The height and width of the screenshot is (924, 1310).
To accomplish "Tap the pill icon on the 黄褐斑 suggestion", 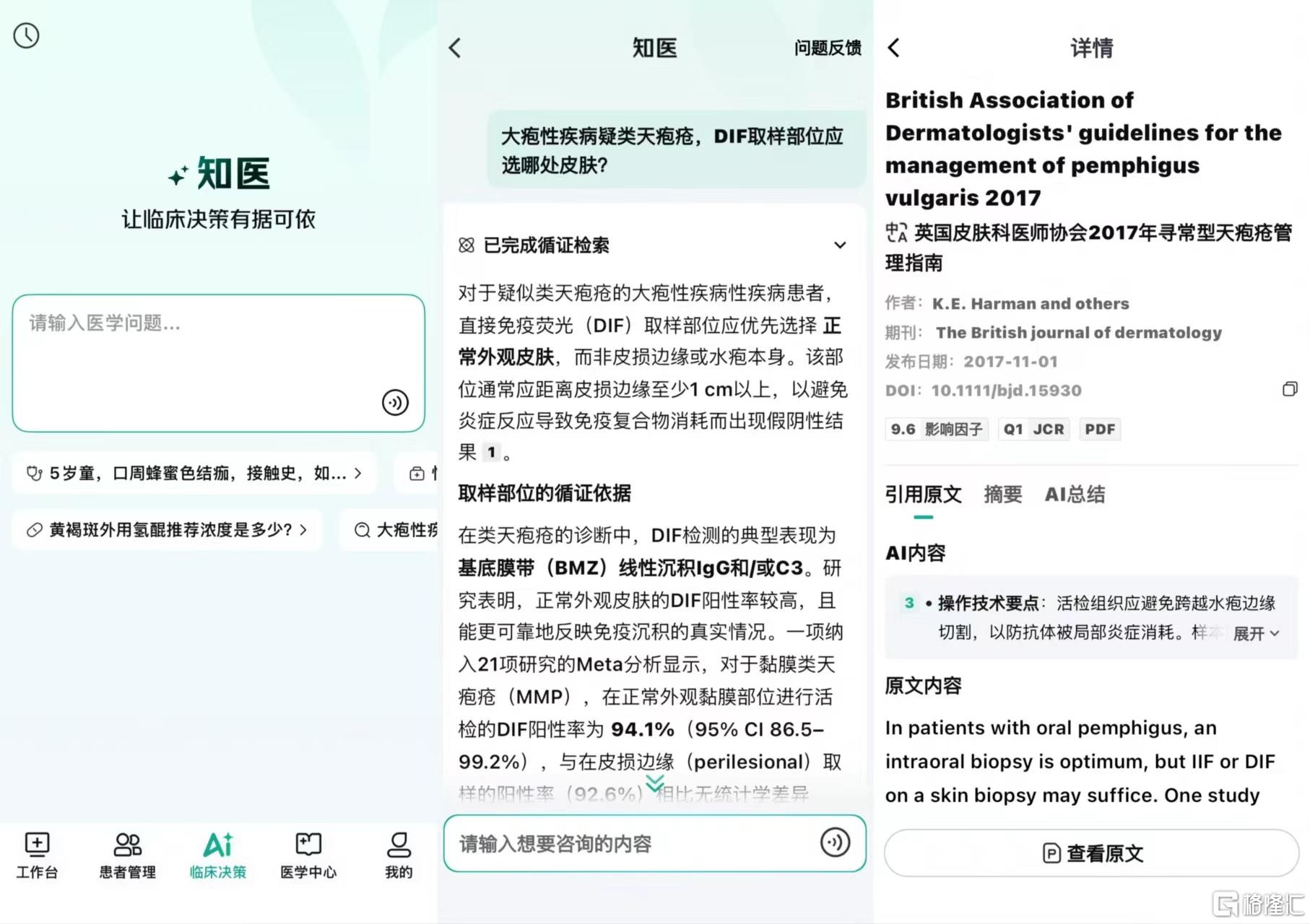I will pos(34,530).
